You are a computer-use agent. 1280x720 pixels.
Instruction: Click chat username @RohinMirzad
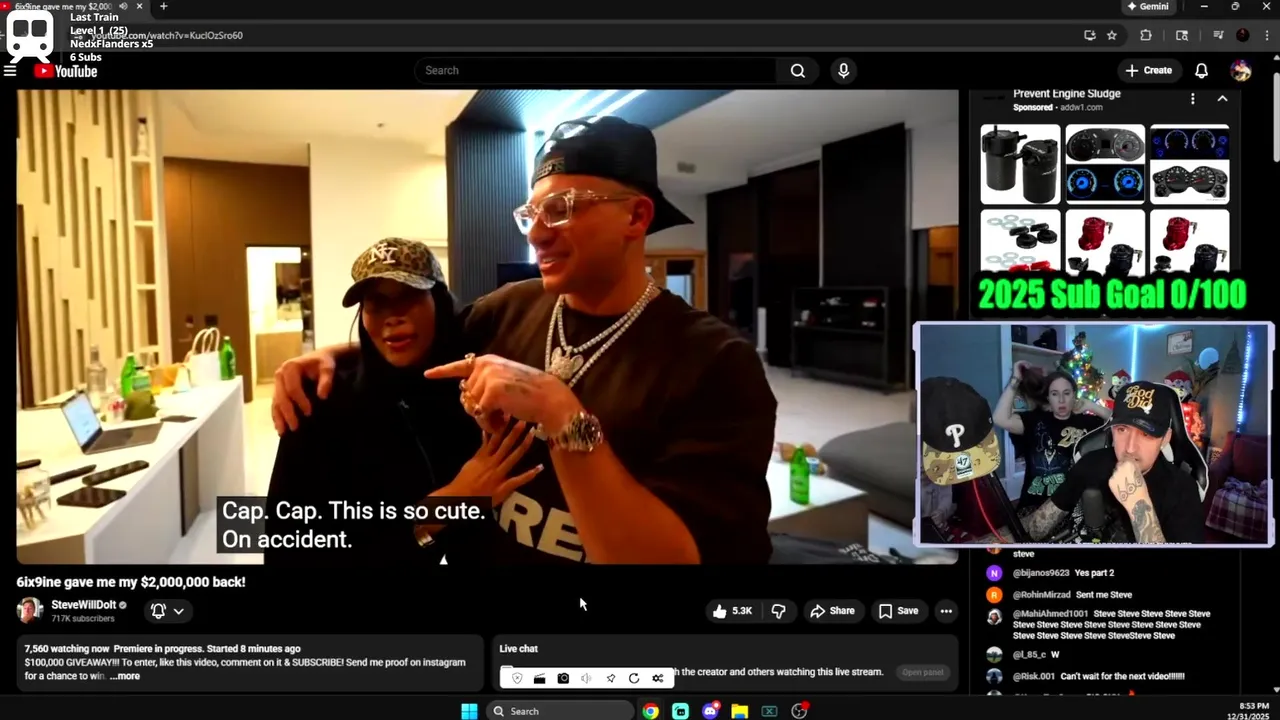[x=1042, y=595]
